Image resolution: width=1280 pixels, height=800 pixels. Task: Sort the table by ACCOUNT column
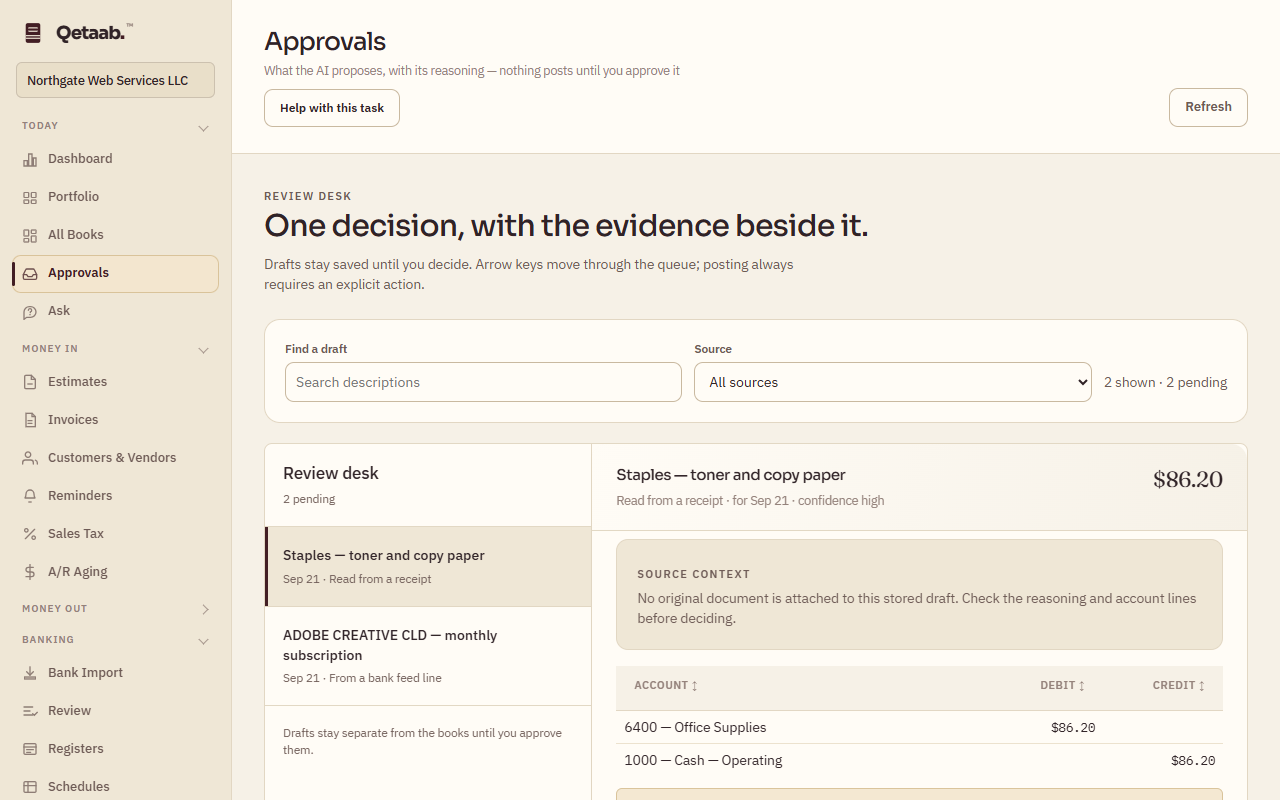click(666, 685)
